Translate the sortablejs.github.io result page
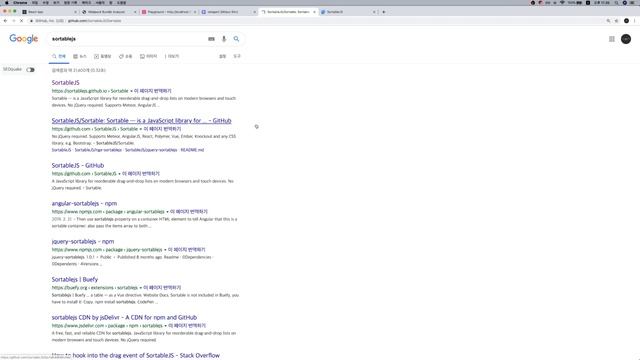Screen dimensions: 640x360 coord(153,91)
